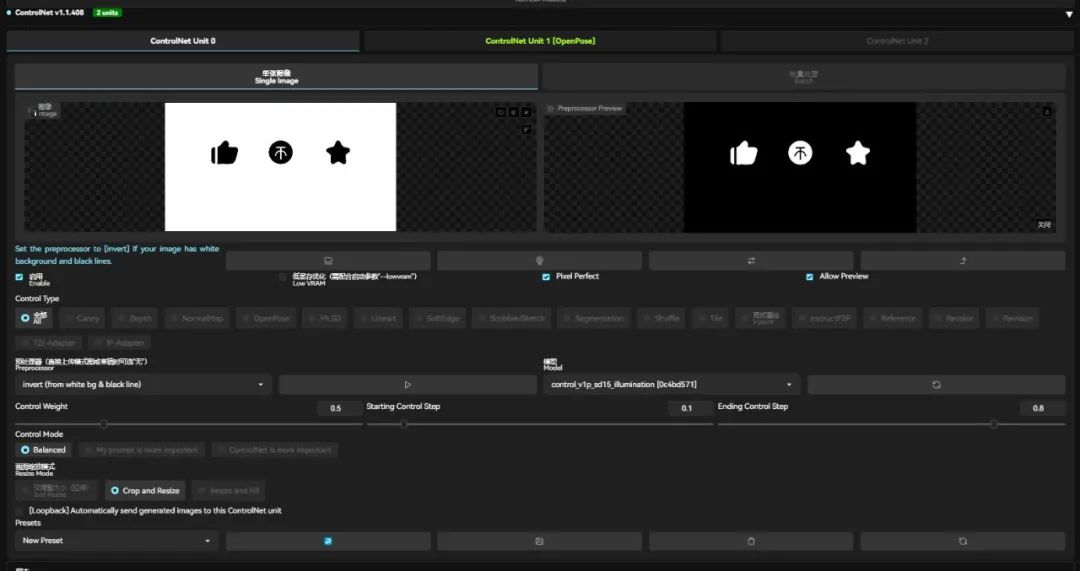This screenshot has width=1080, height=571.
Task: Select the OpenPose control type
Action: pos(267,318)
